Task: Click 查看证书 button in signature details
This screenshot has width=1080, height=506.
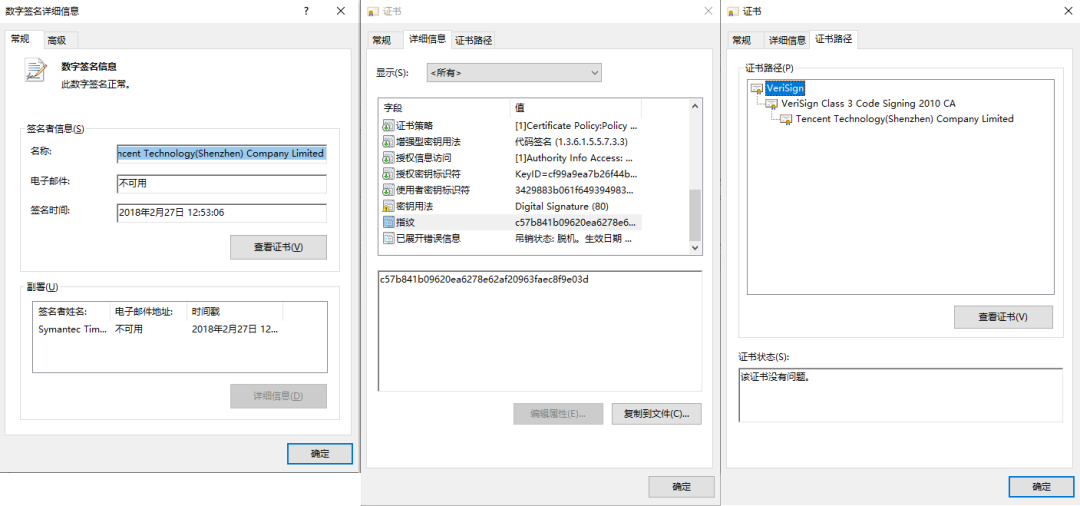Action: pos(278,247)
